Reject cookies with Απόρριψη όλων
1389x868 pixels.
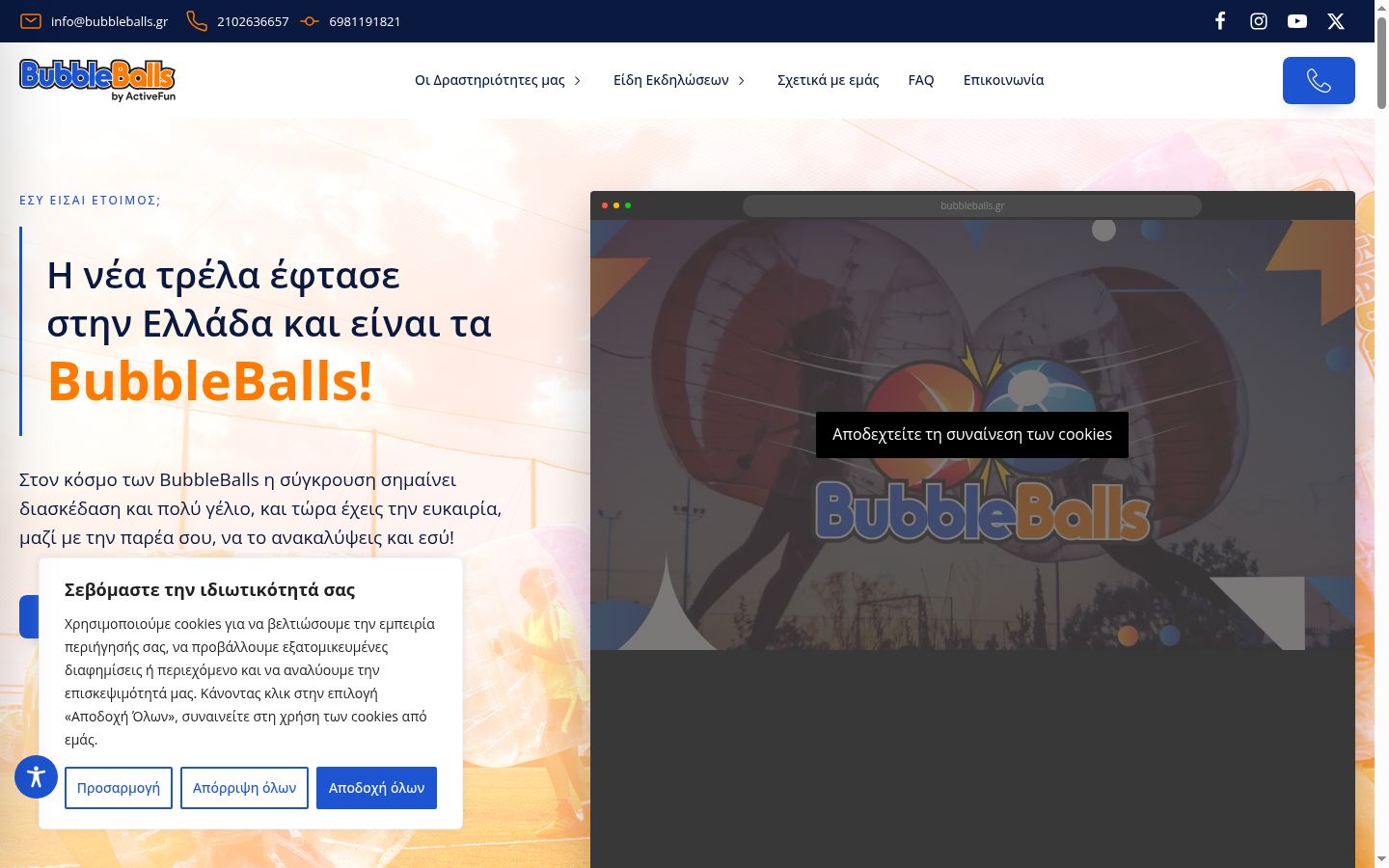(245, 788)
